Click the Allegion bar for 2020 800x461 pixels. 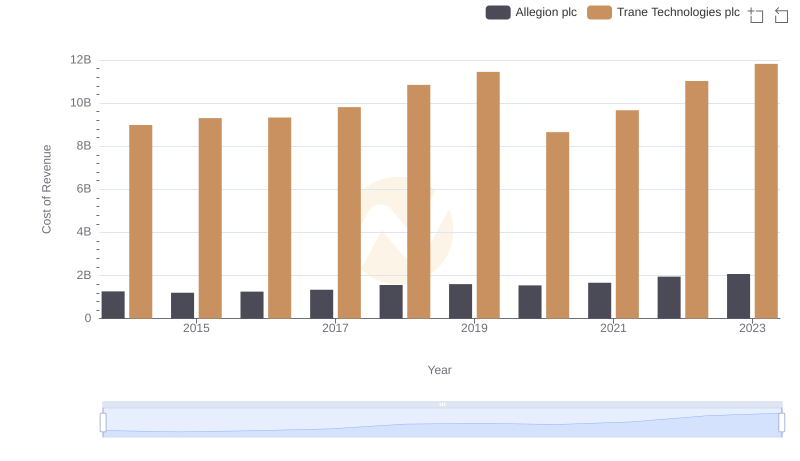pyautogui.click(x=530, y=302)
